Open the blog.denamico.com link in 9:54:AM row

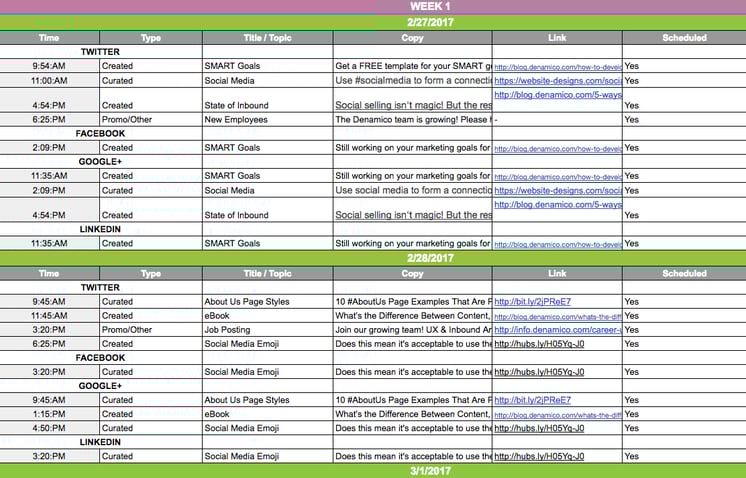tap(558, 67)
